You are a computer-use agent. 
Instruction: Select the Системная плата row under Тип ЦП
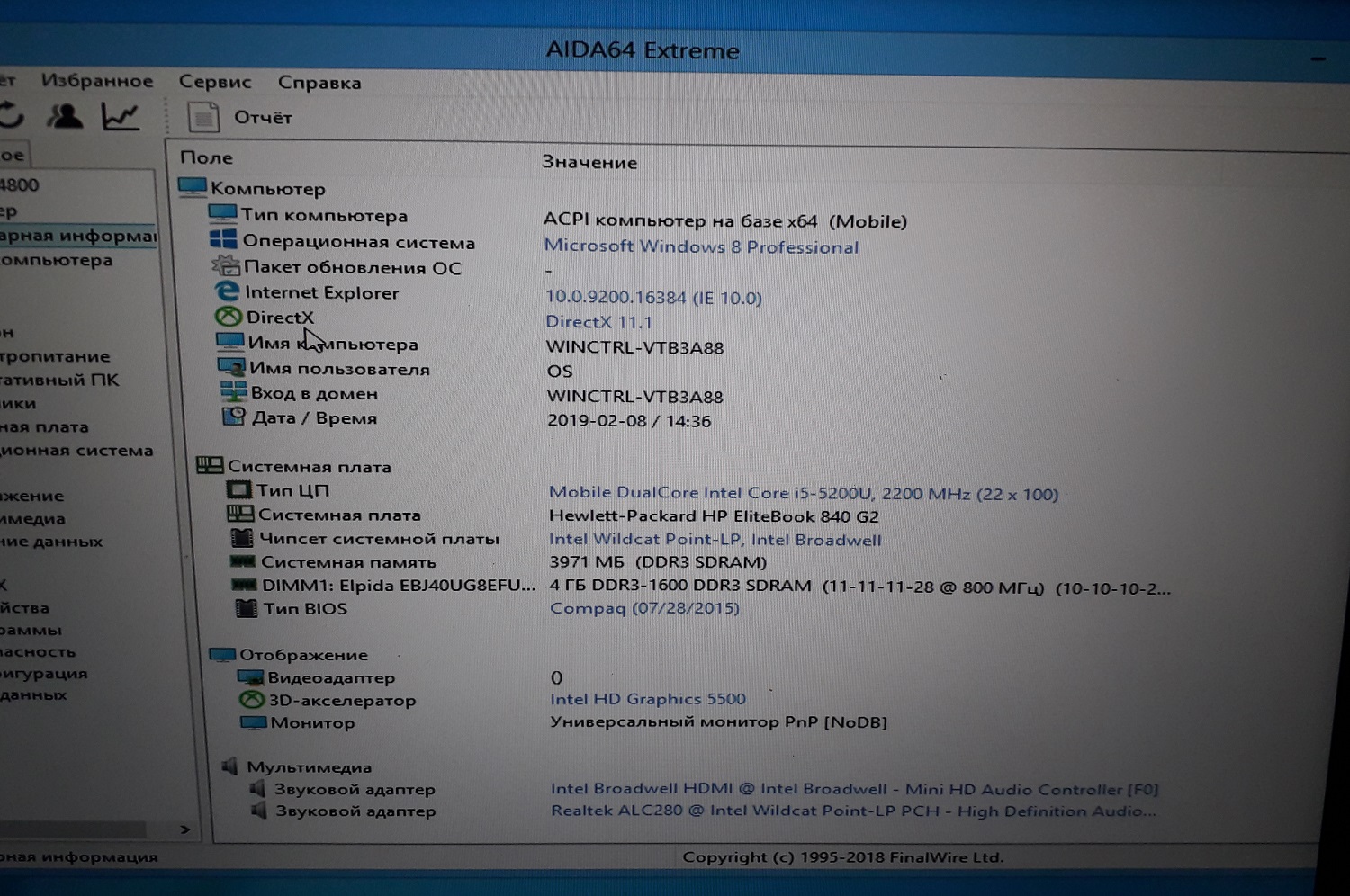coord(339,515)
